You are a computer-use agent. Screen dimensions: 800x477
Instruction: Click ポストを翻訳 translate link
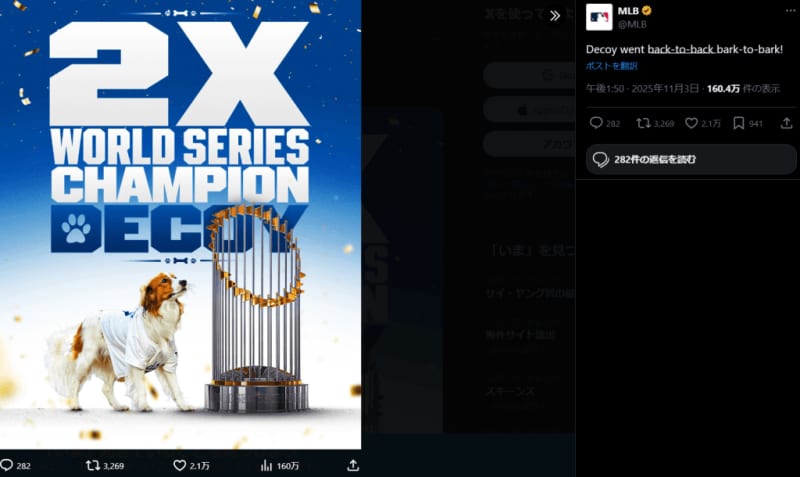pyautogui.click(x=611, y=66)
